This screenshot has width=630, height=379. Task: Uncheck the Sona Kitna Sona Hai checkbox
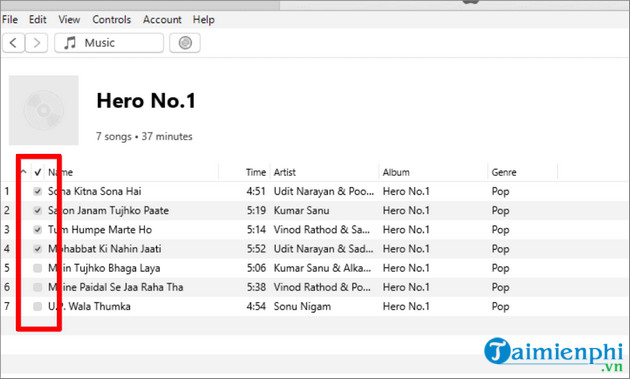(37, 191)
